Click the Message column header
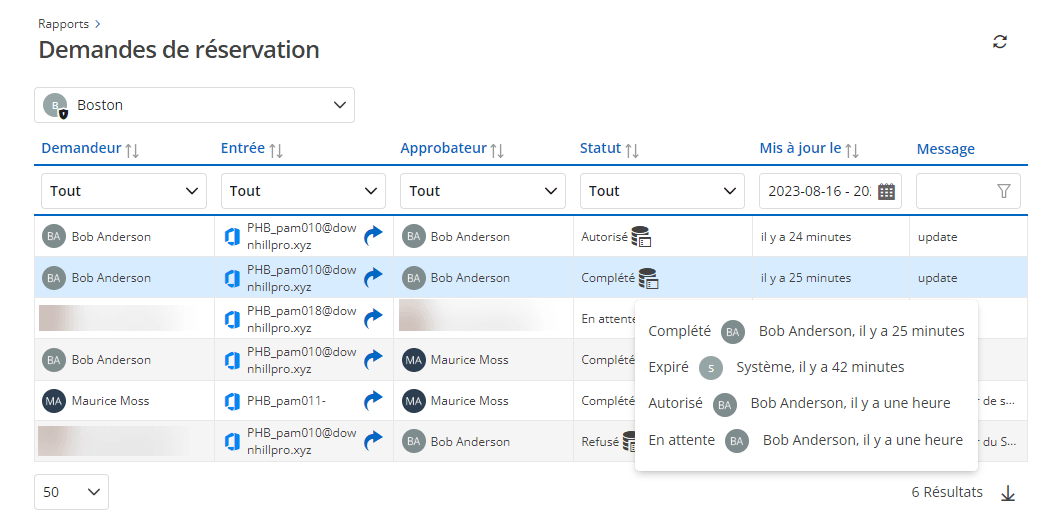This screenshot has width=1059, height=526. [945, 149]
